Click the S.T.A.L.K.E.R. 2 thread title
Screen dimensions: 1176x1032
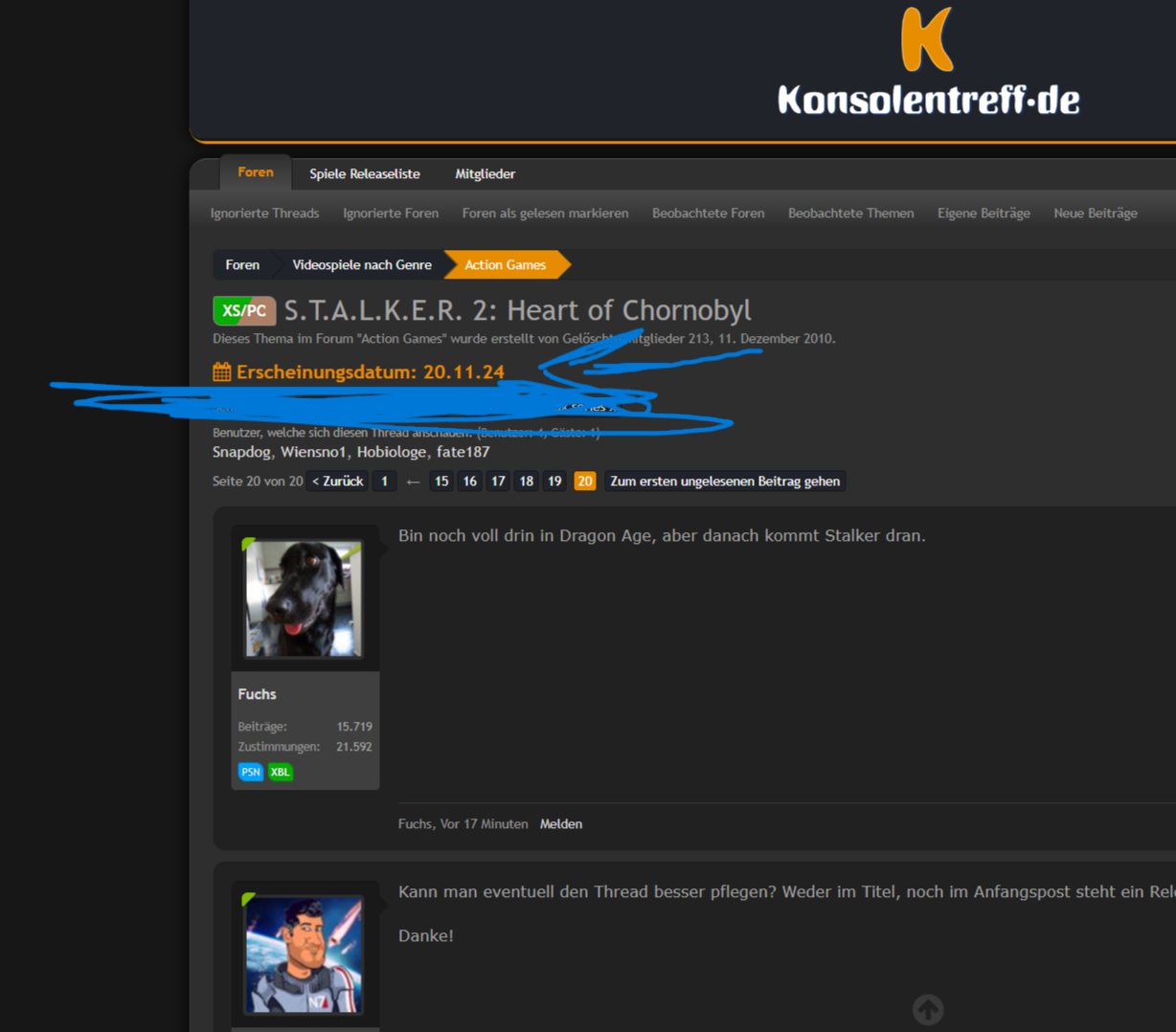pos(517,310)
